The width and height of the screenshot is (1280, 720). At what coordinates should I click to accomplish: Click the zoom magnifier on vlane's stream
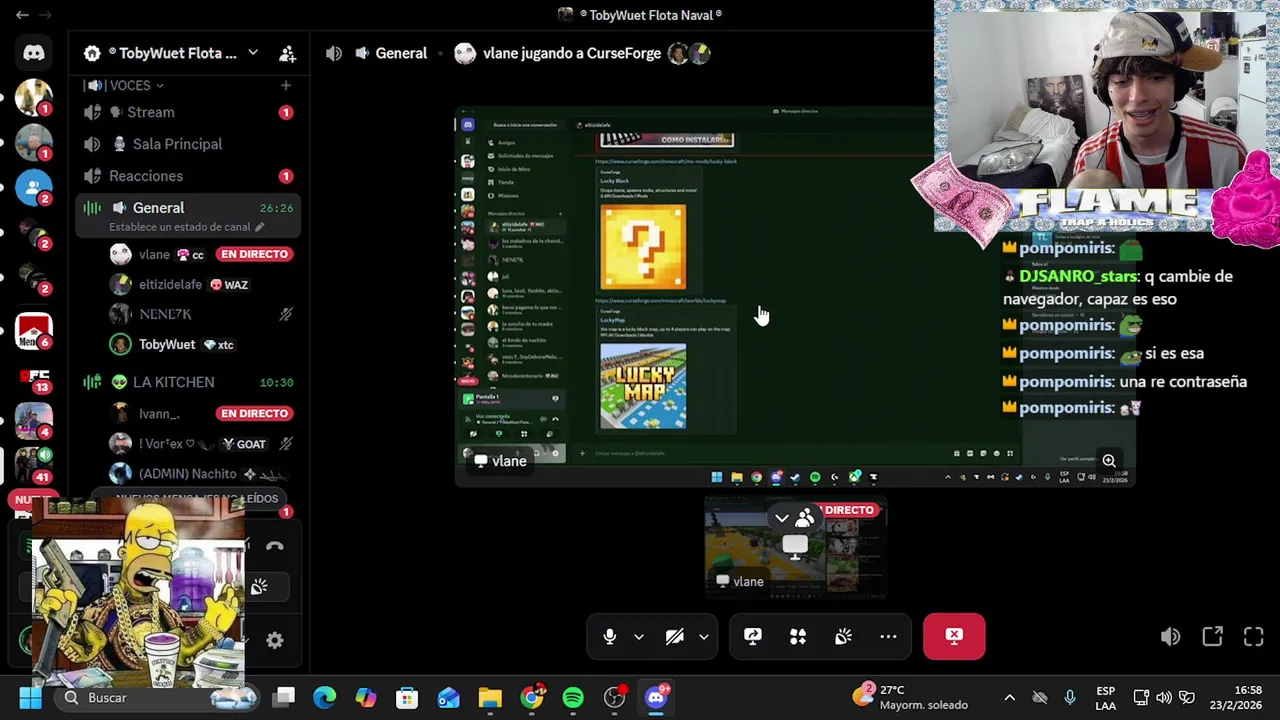(1109, 461)
